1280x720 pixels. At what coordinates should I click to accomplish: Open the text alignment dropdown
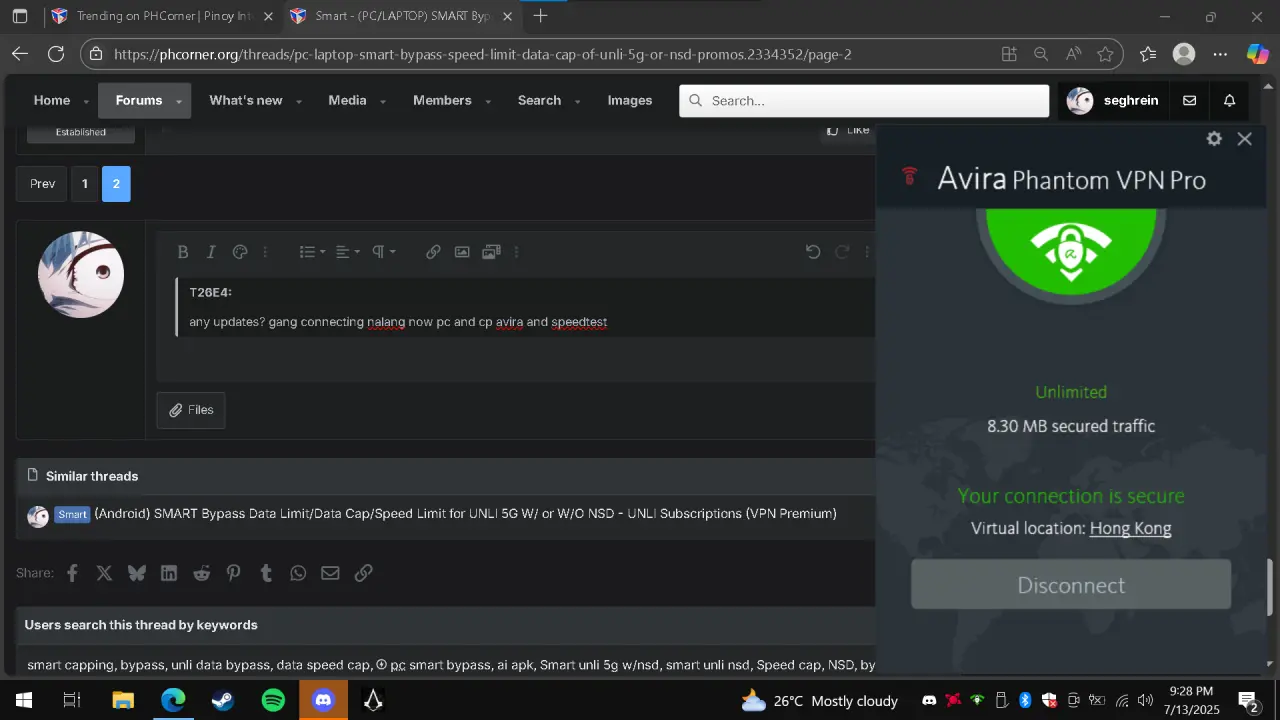(x=347, y=252)
